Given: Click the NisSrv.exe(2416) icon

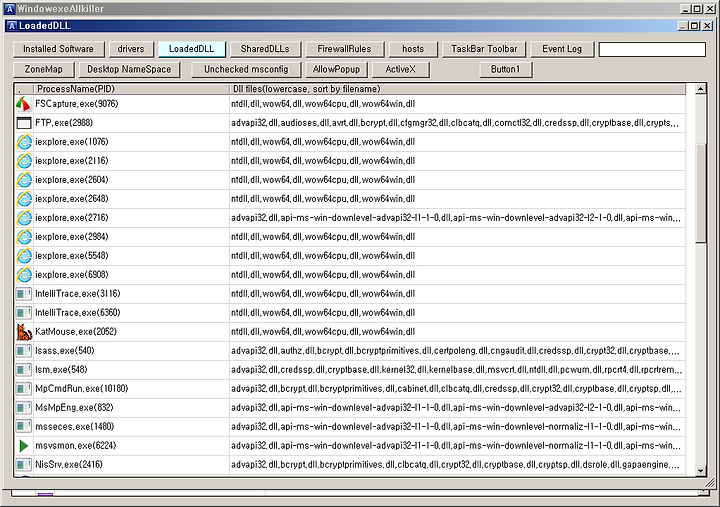Looking at the screenshot, I should tap(24, 465).
